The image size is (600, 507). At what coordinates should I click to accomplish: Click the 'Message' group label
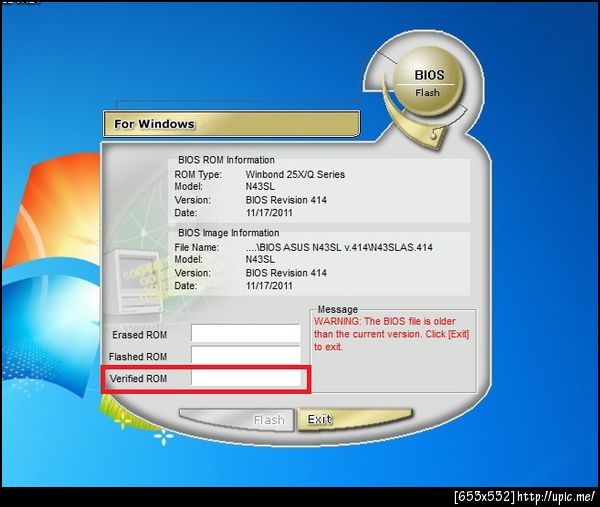[338, 309]
